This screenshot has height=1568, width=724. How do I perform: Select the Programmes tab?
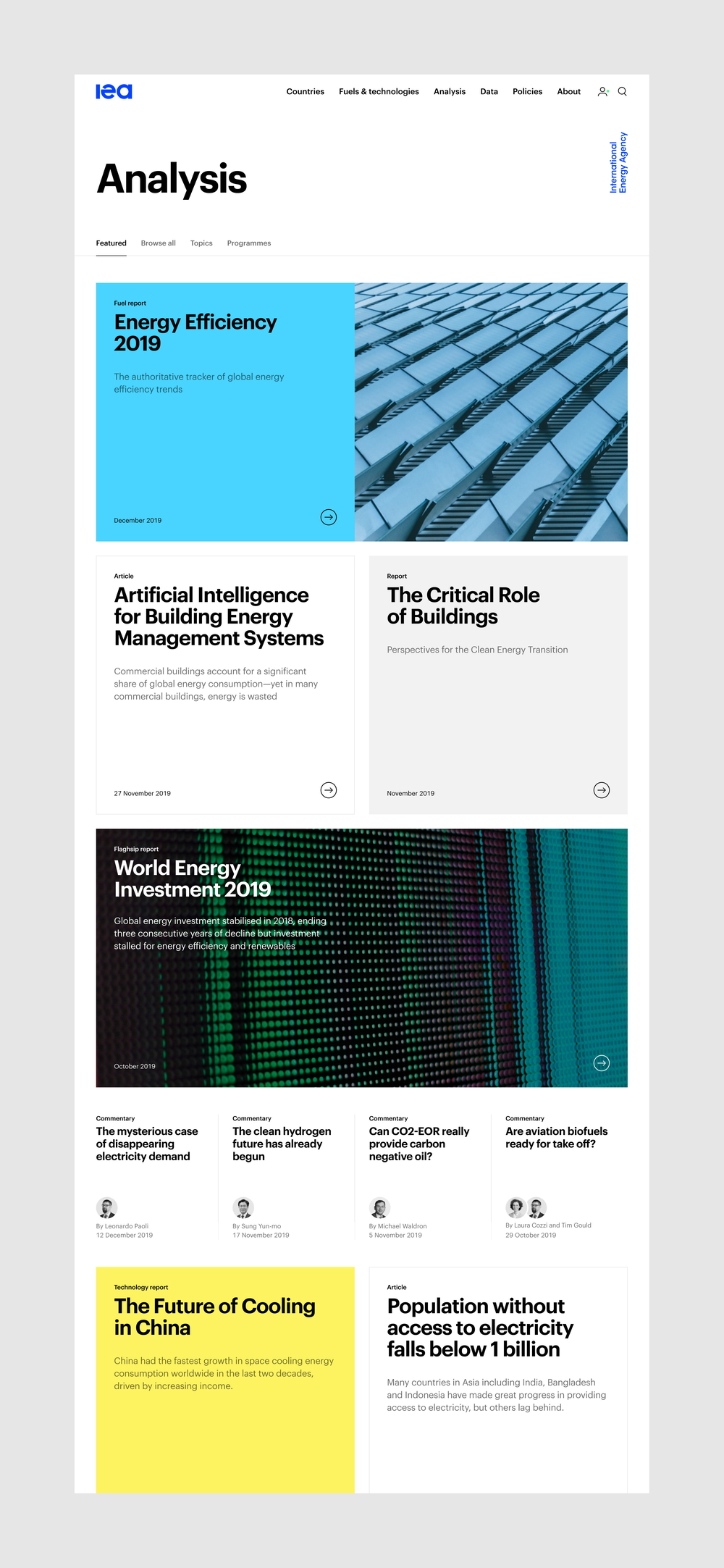pyautogui.click(x=249, y=243)
